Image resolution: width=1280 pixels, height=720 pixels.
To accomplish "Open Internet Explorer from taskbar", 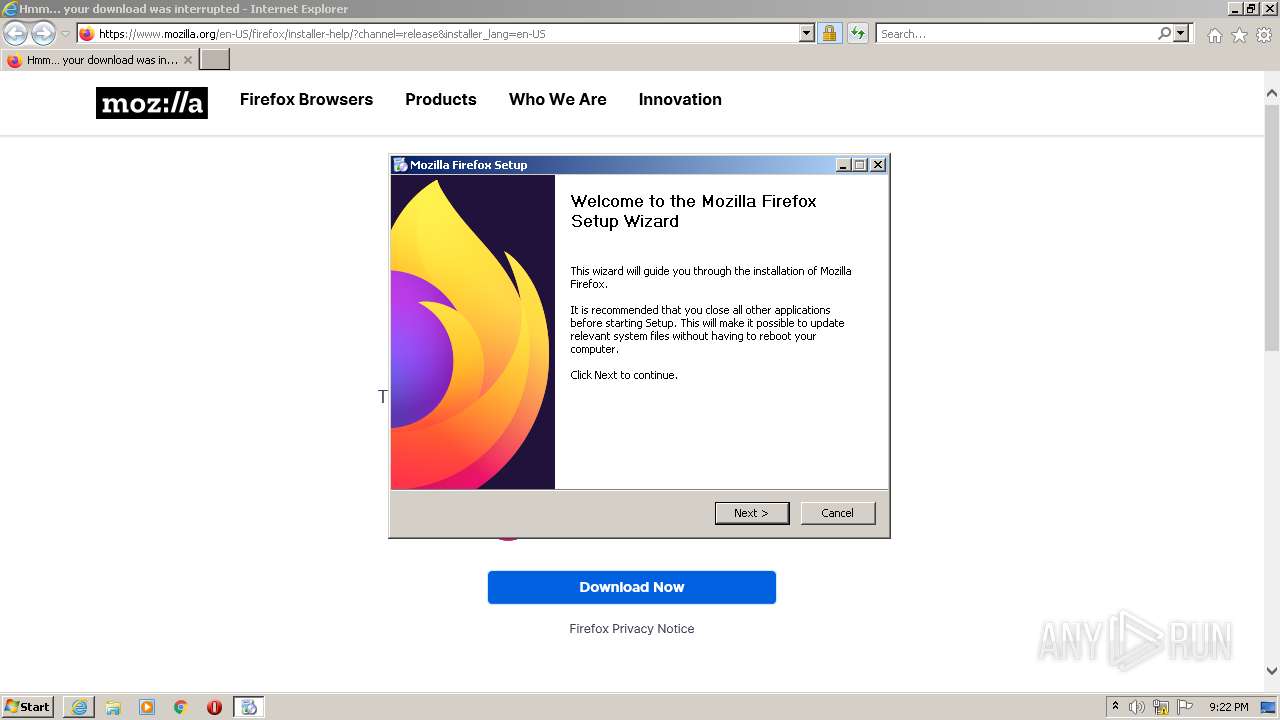I will (x=79, y=707).
